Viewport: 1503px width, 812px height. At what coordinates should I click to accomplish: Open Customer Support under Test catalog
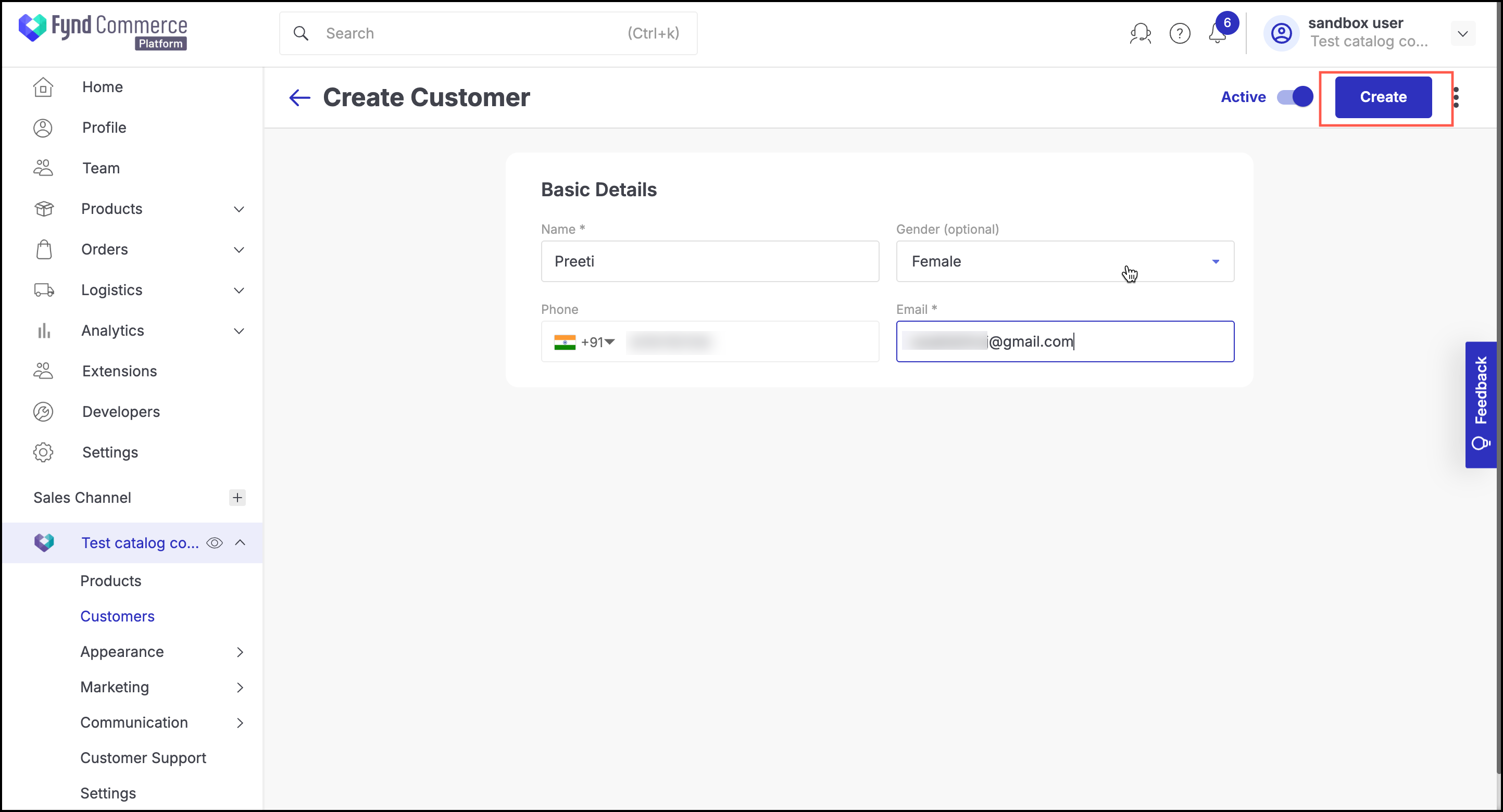point(143,758)
